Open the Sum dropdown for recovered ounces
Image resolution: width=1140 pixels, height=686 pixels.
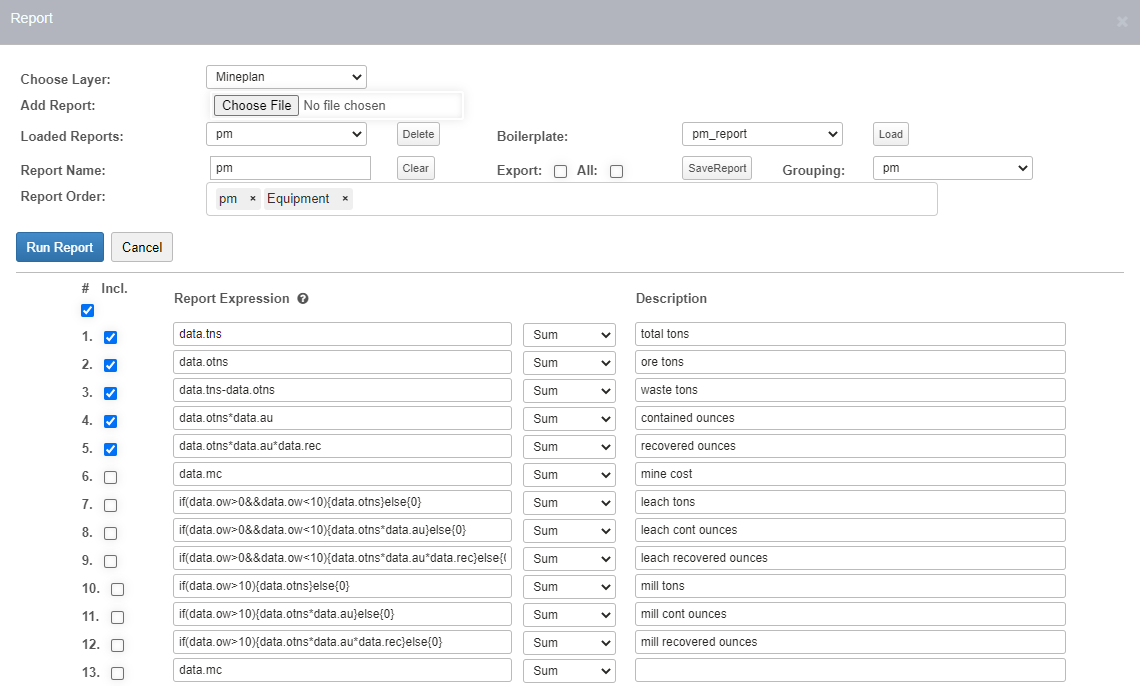568,446
